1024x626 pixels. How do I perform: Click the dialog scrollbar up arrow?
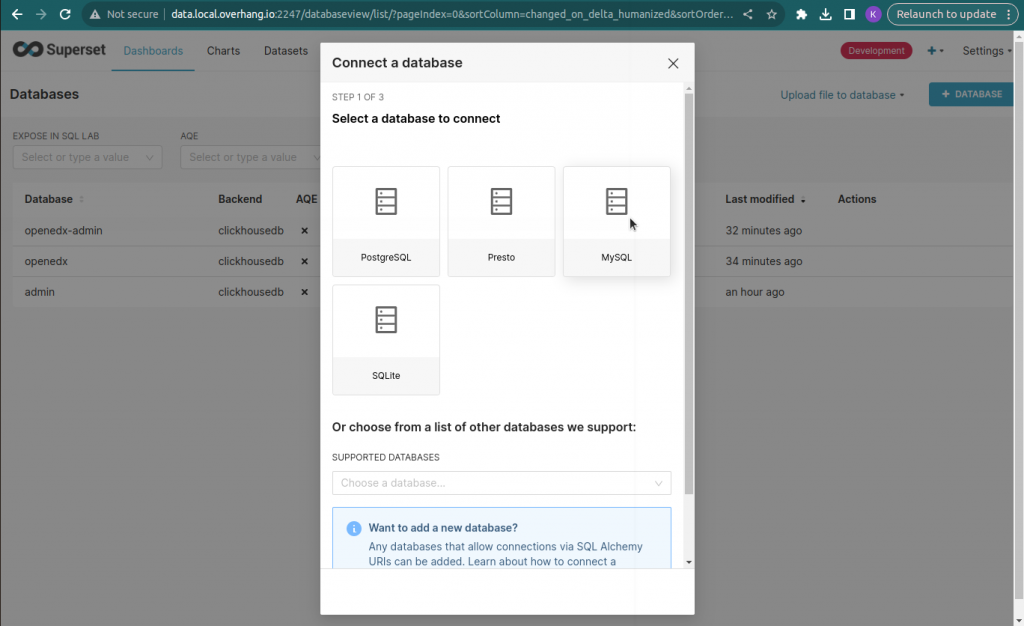tap(689, 88)
